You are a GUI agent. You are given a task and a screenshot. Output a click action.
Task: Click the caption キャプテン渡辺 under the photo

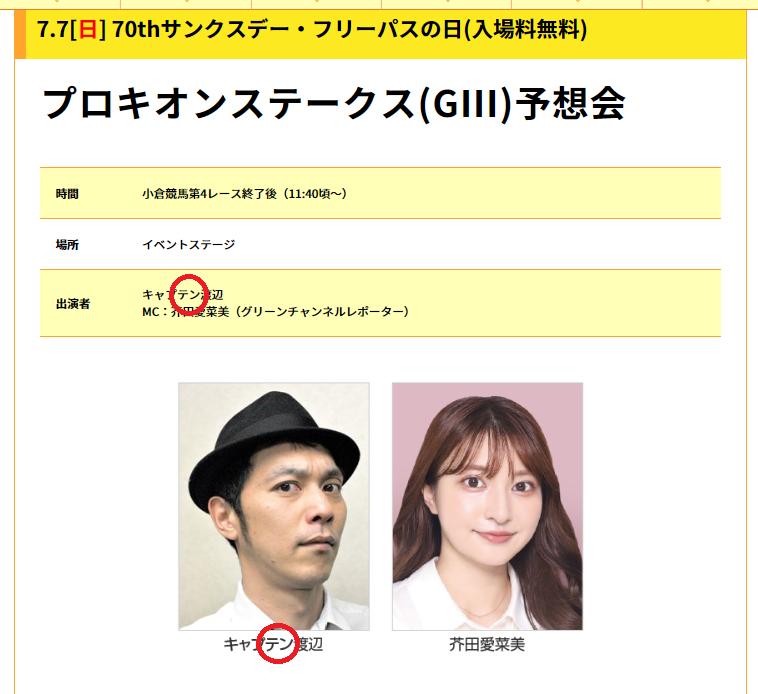coord(273,644)
